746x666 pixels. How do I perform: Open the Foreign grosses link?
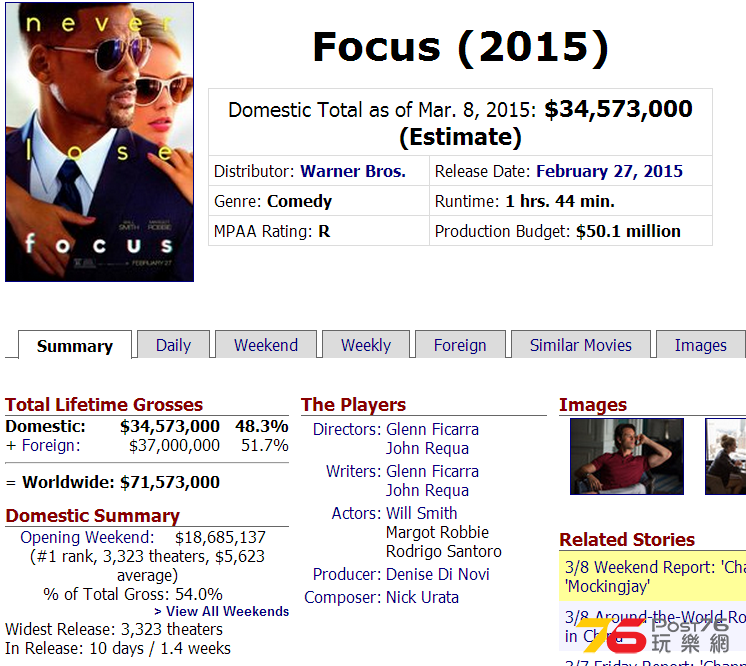pyautogui.click(x=51, y=445)
